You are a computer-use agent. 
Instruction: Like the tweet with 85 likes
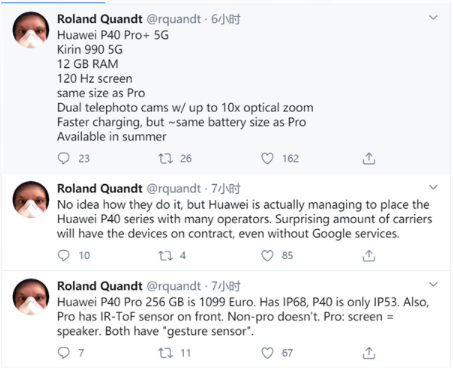(x=267, y=256)
